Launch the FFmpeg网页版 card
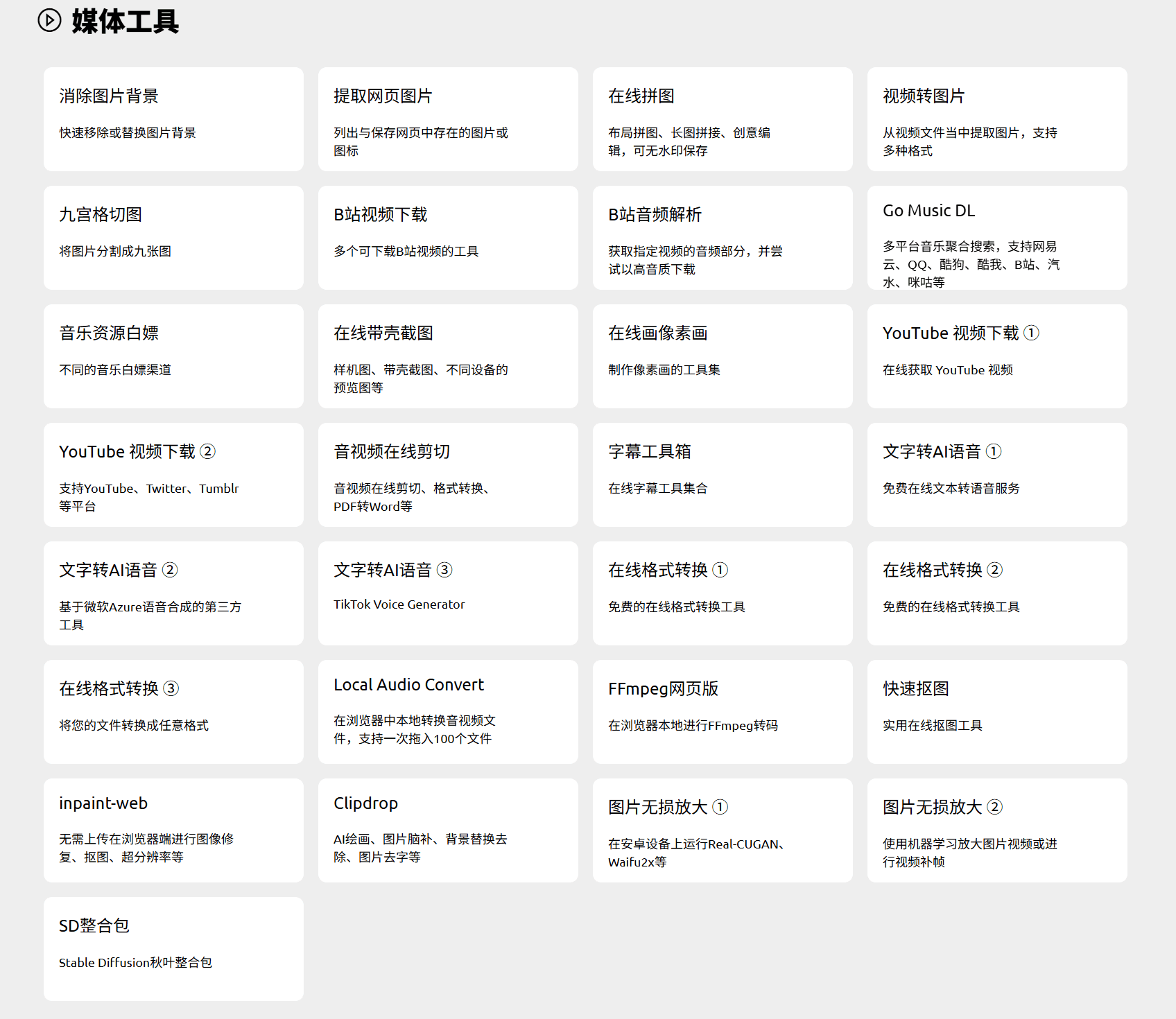The height and width of the screenshot is (1019, 1176). 723,712
